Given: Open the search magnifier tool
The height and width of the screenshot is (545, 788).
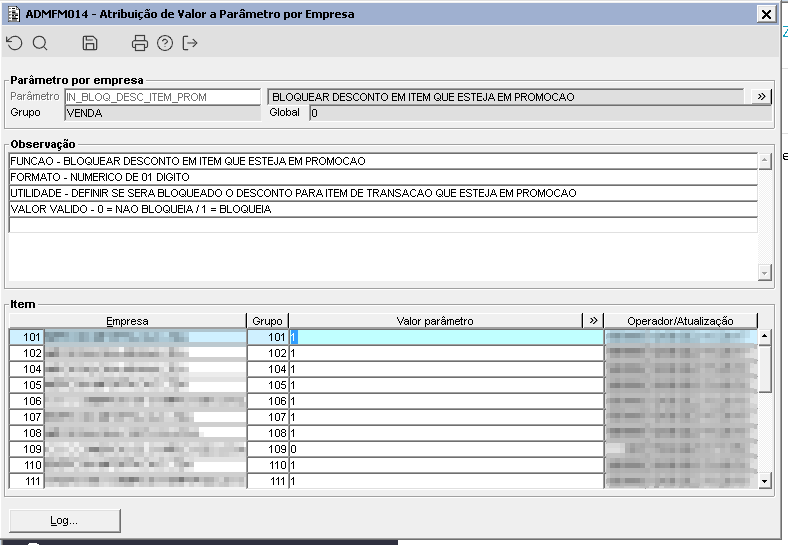Looking at the screenshot, I should pyautogui.click(x=40, y=43).
